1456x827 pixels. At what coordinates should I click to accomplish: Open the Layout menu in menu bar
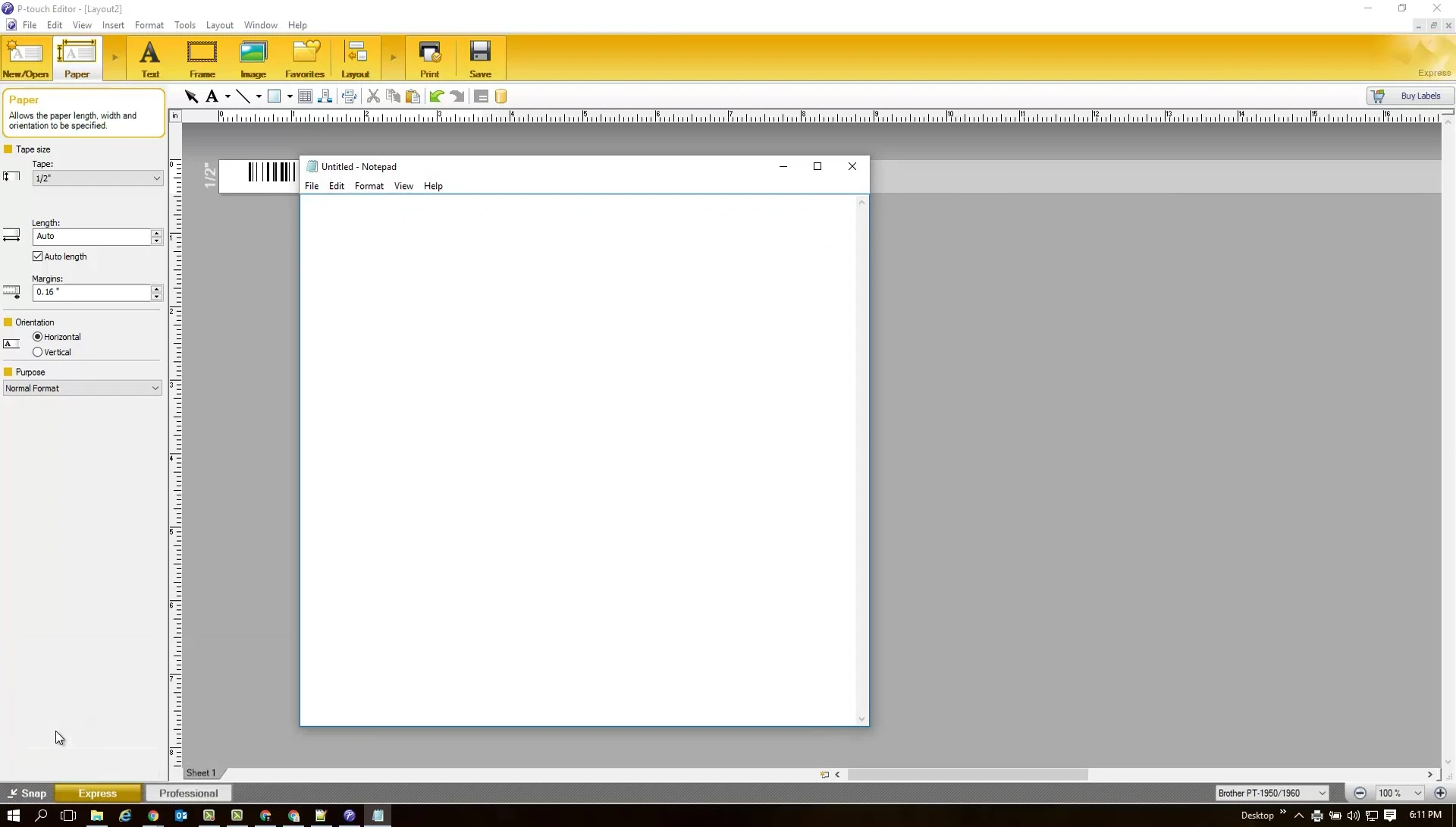pos(220,25)
